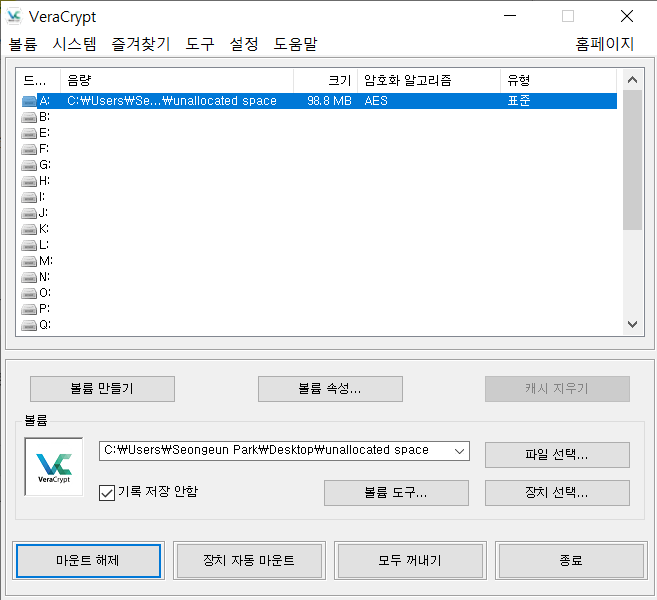This screenshot has height=600, width=657.
Task: Click the drive list scroll up arrow
Action: pyautogui.click(x=633, y=80)
